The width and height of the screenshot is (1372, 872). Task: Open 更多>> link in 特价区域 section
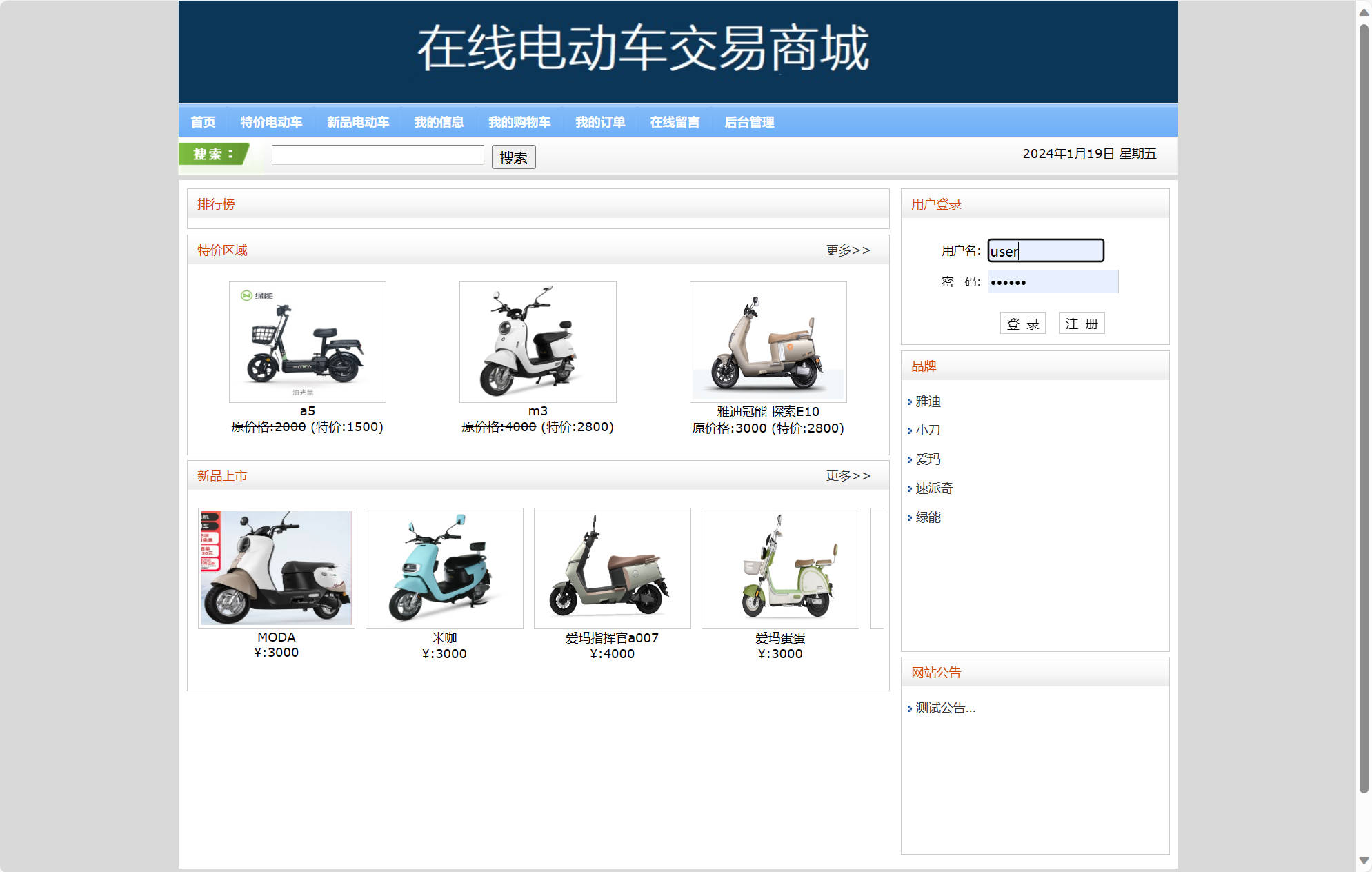click(x=846, y=250)
